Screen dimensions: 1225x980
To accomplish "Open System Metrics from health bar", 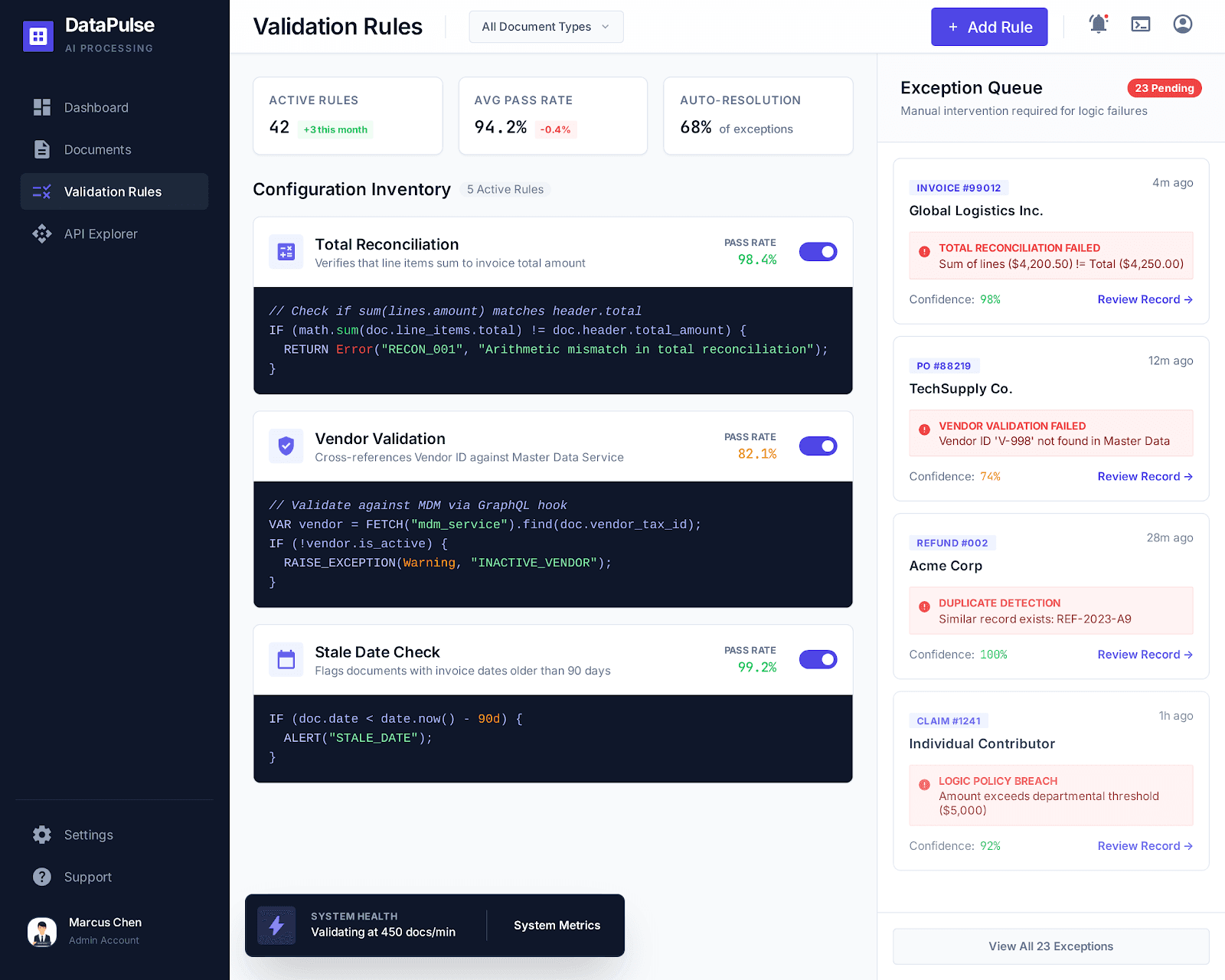I will [557, 926].
